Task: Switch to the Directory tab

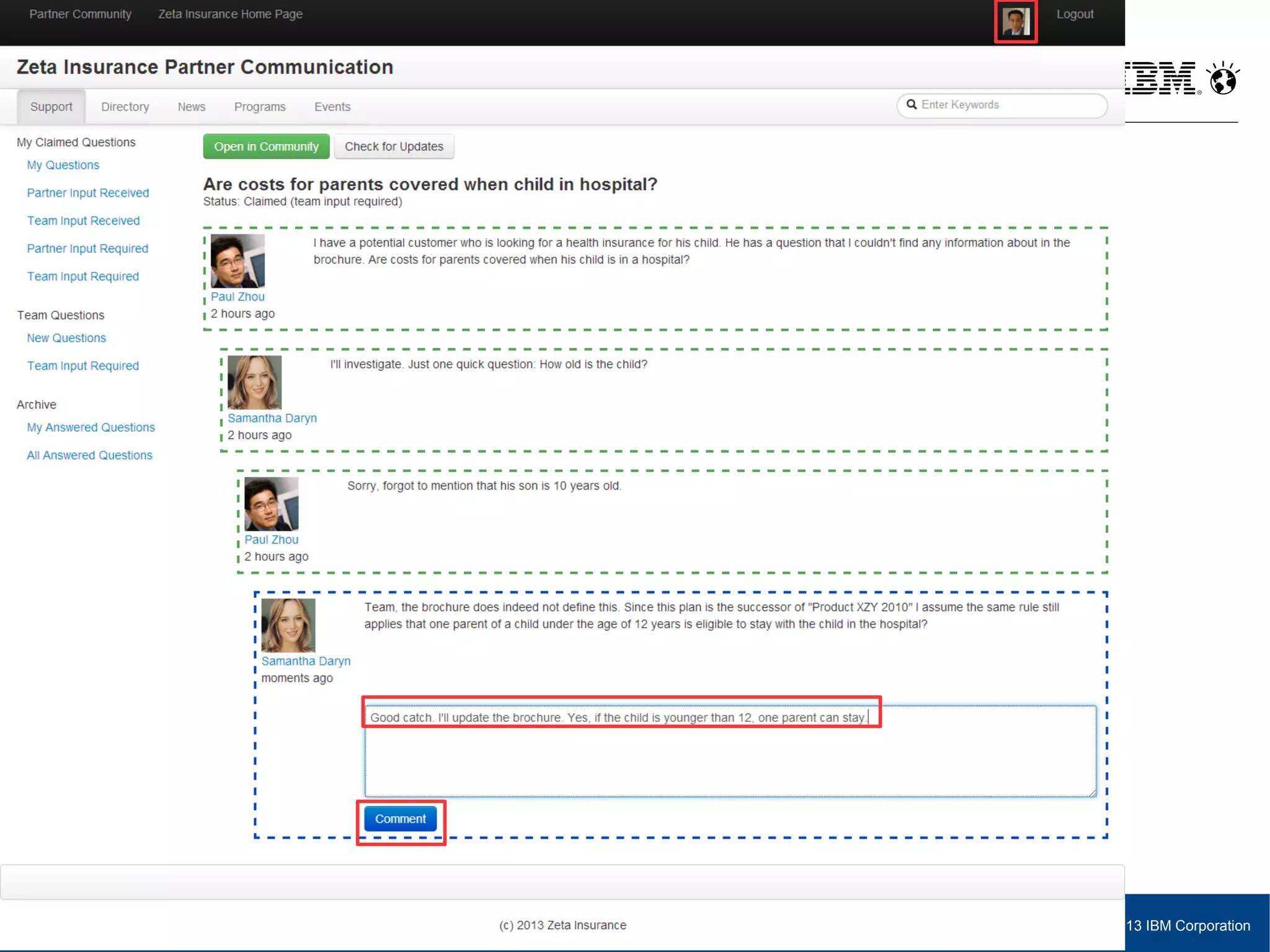Action: pos(125,107)
